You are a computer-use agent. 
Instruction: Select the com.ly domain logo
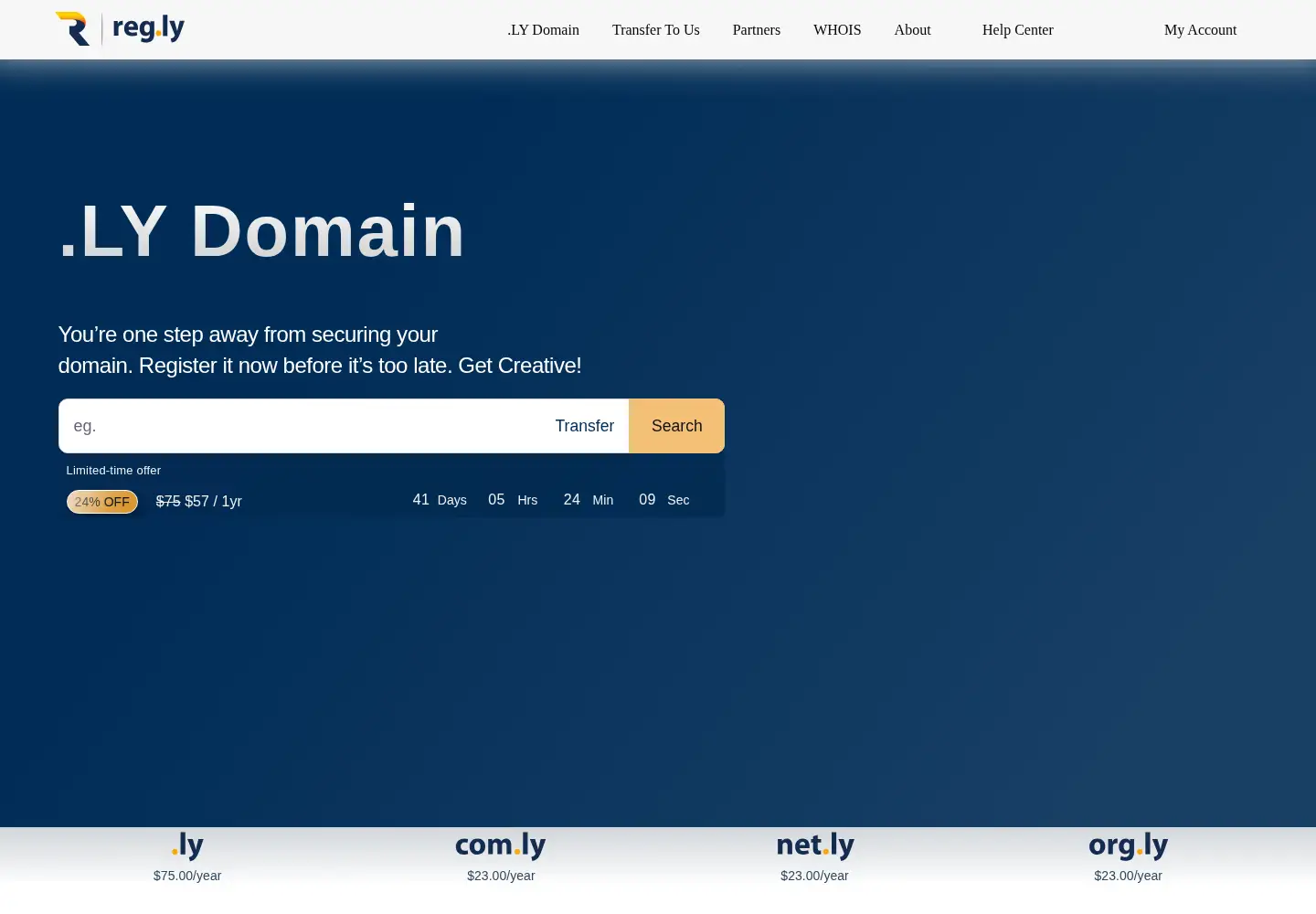coord(501,845)
